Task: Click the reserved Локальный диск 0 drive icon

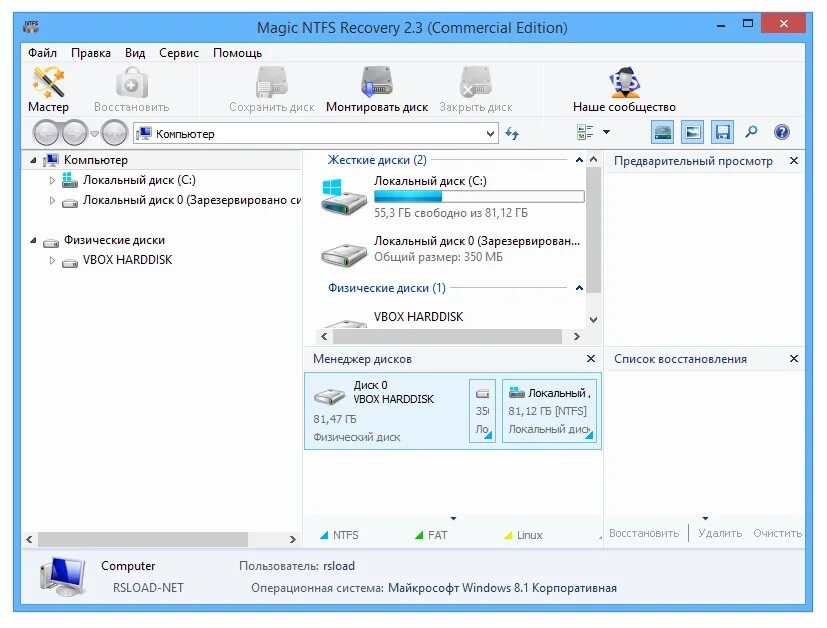Action: tap(343, 254)
